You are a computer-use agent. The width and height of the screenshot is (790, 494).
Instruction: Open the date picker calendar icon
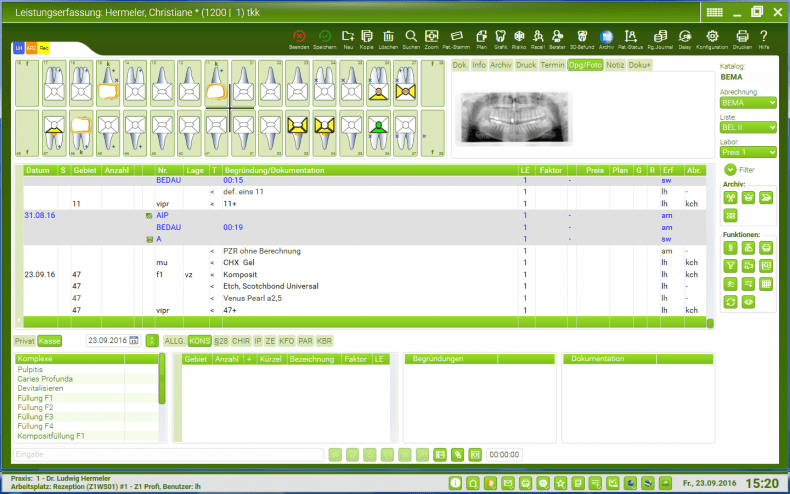134,341
